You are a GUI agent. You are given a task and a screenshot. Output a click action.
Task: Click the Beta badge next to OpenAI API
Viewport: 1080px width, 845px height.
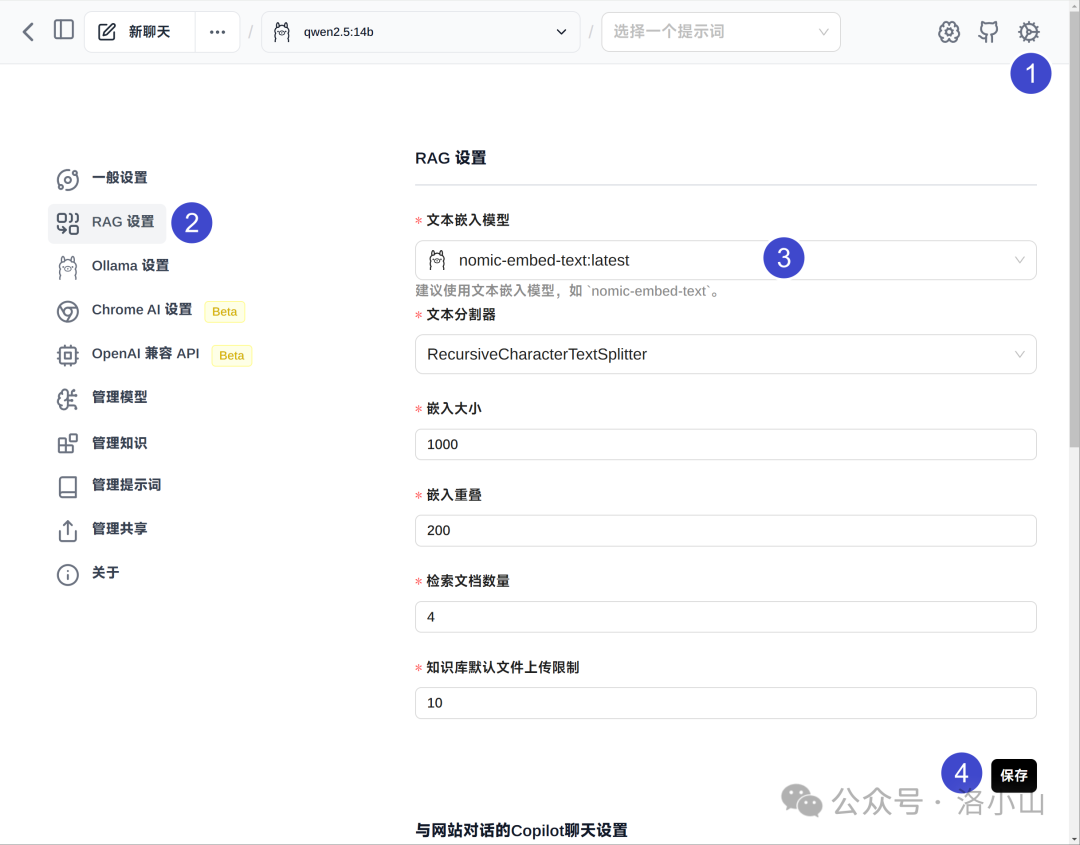click(x=231, y=355)
